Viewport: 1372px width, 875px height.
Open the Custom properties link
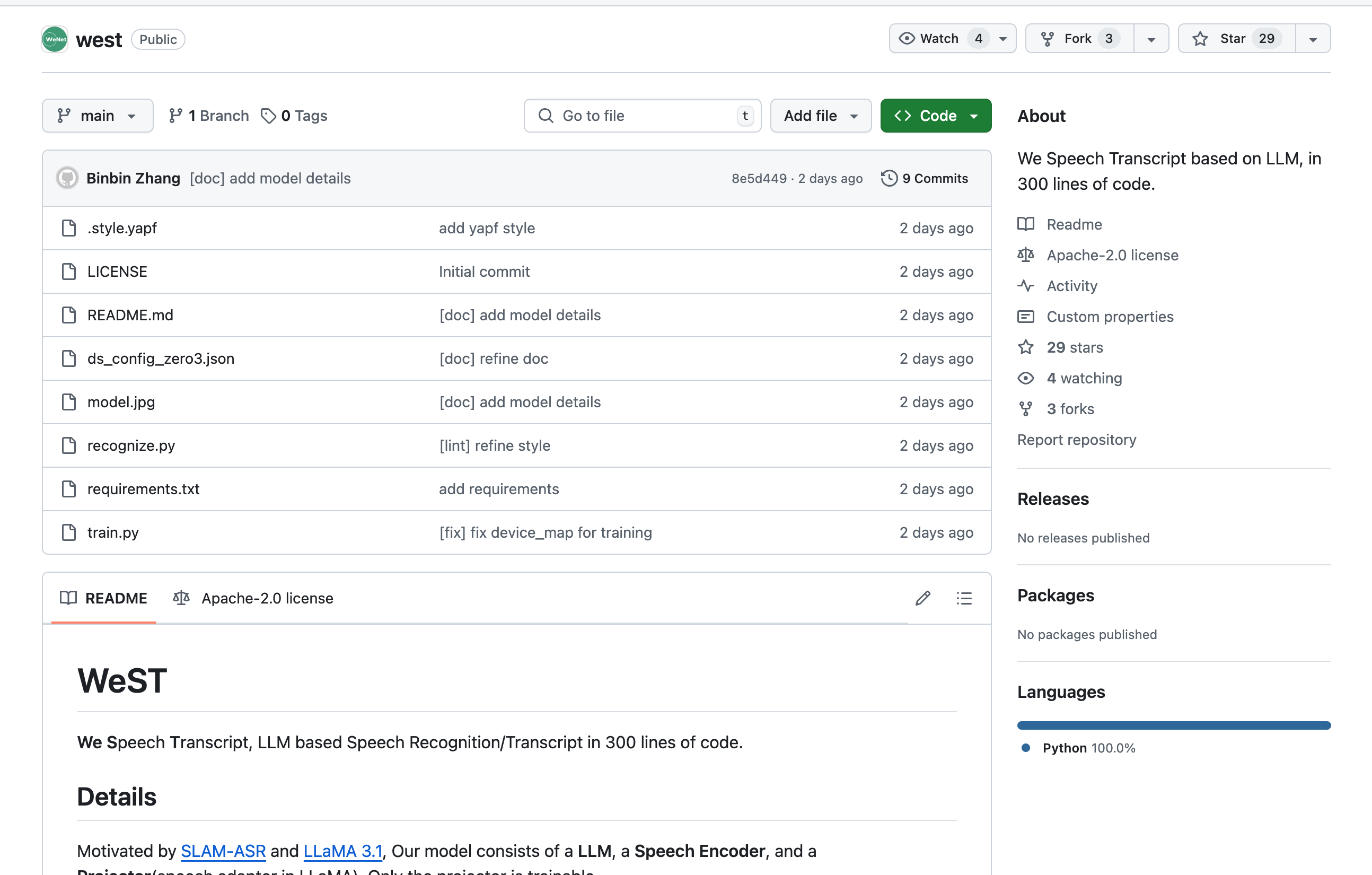pyautogui.click(x=1096, y=317)
